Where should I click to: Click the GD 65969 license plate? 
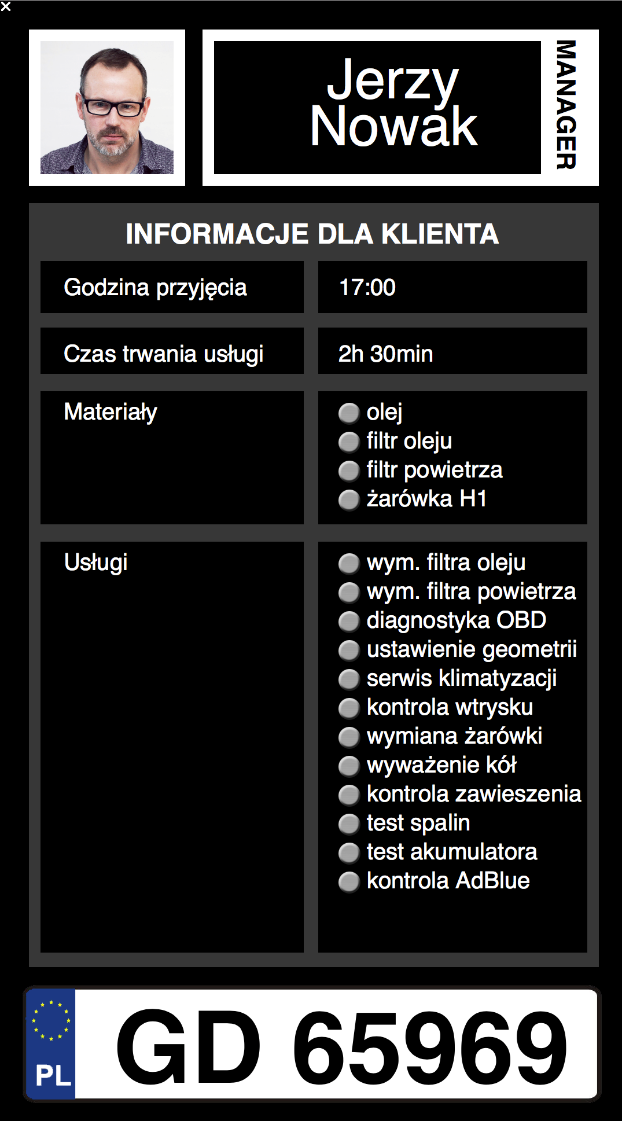pyautogui.click(x=340, y=1044)
